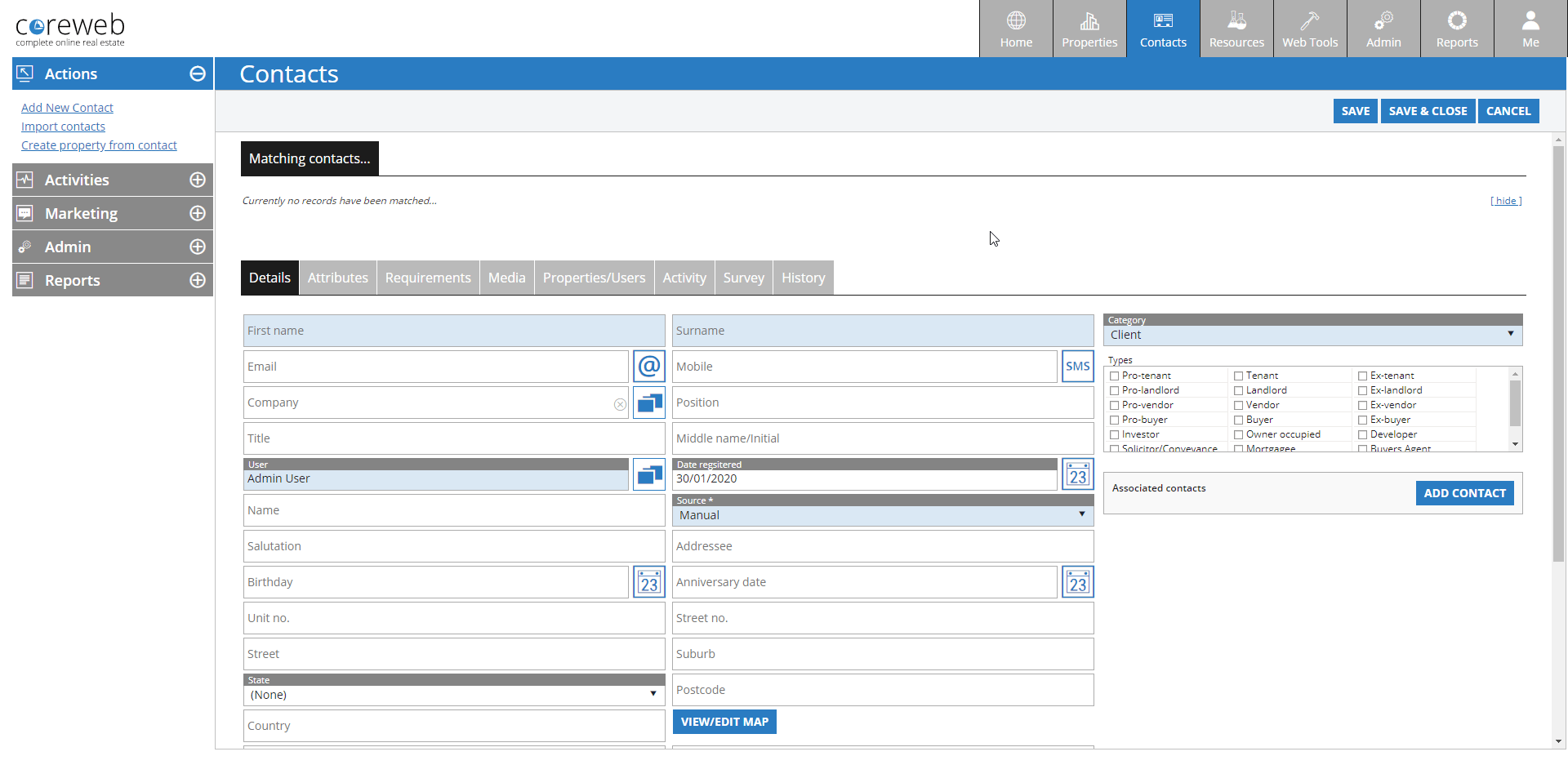The height and width of the screenshot is (765, 1568).
Task: Click the Types list scrollbar down arrow
Action: 1515,444
